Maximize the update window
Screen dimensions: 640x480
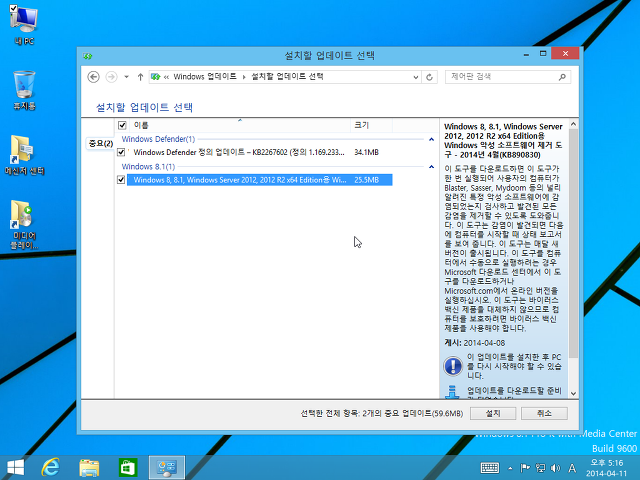[543, 54]
